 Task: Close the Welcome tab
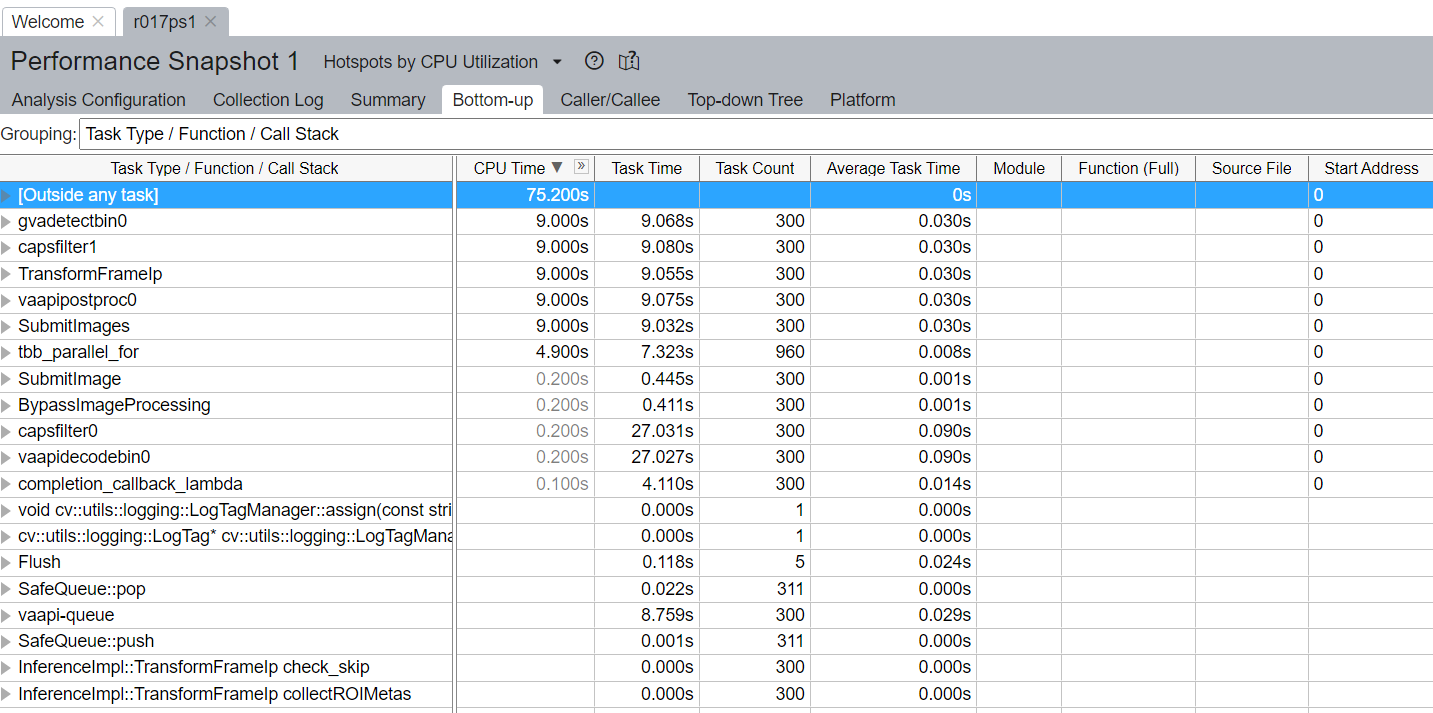[x=97, y=21]
